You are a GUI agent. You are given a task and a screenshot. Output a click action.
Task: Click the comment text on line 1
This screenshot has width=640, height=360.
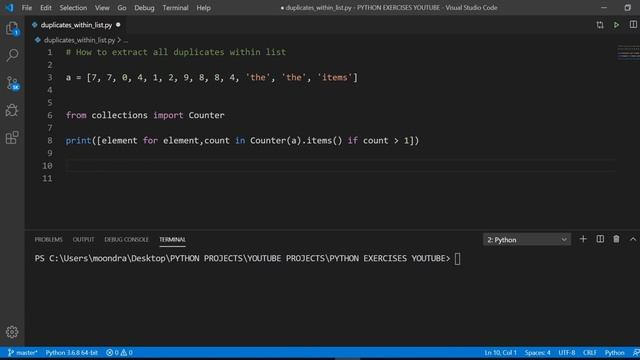(176, 52)
